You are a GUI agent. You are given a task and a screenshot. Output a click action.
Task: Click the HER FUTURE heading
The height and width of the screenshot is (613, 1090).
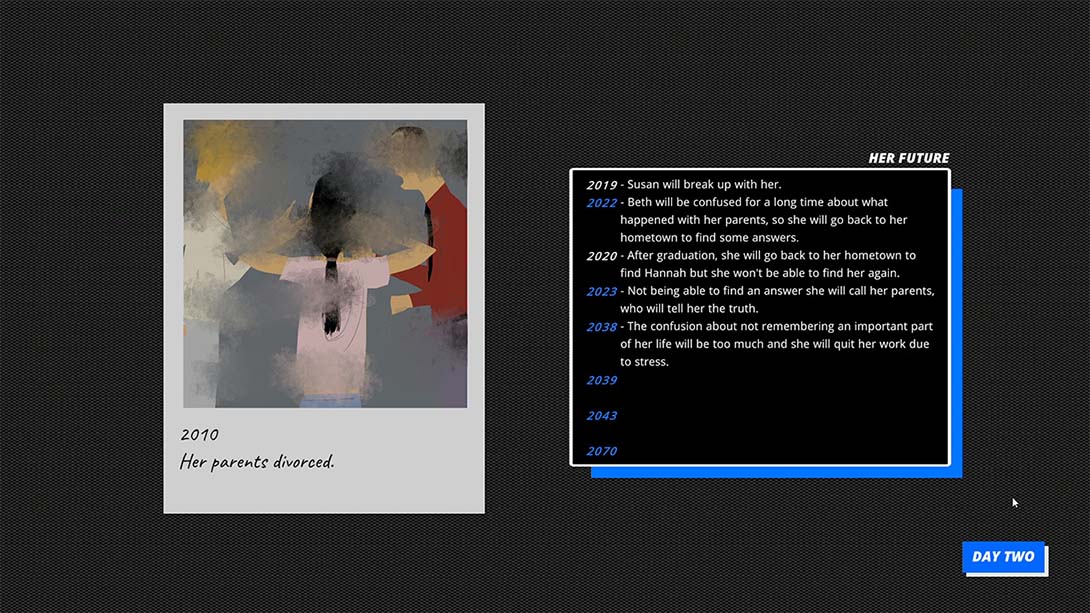click(x=908, y=158)
